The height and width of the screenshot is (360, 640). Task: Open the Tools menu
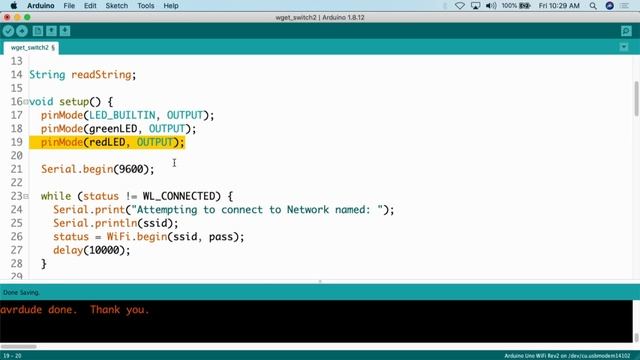145,6
